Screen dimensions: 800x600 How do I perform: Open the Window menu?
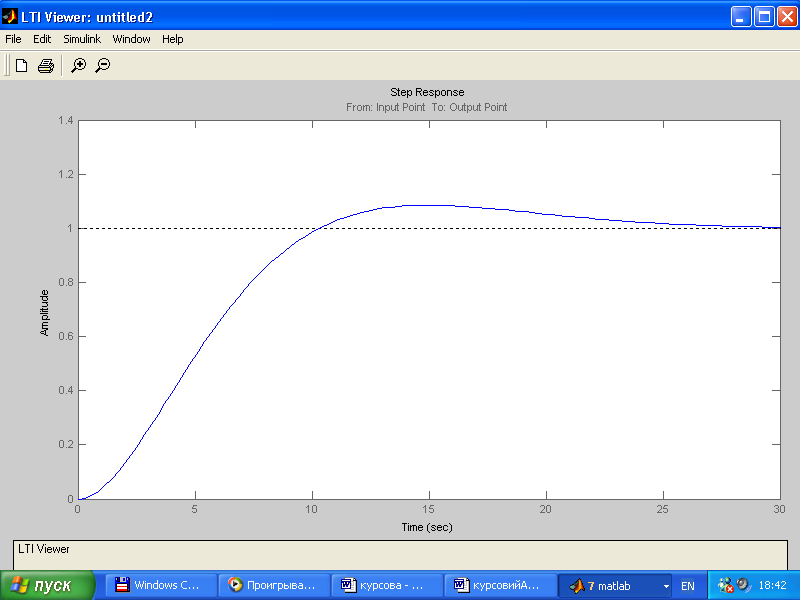[x=131, y=39]
